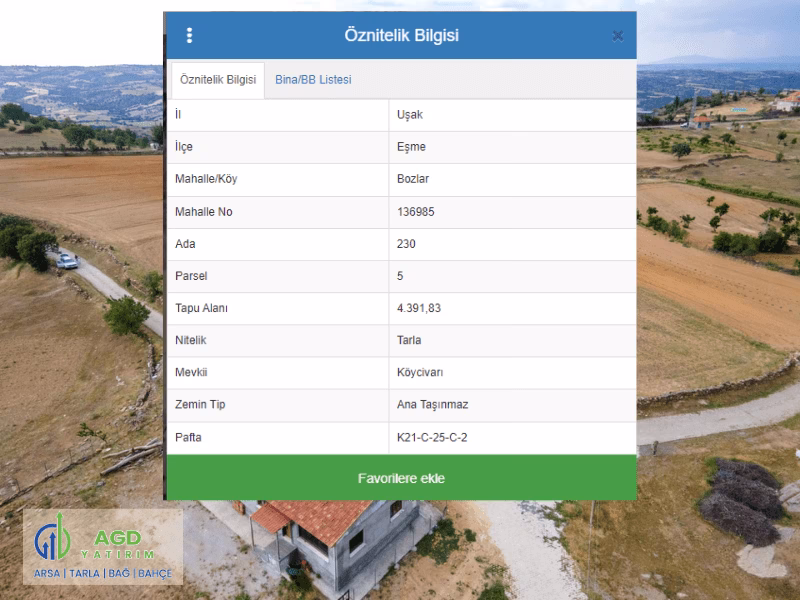Open the three-dot options menu
The height and width of the screenshot is (600, 800).
click(x=189, y=35)
